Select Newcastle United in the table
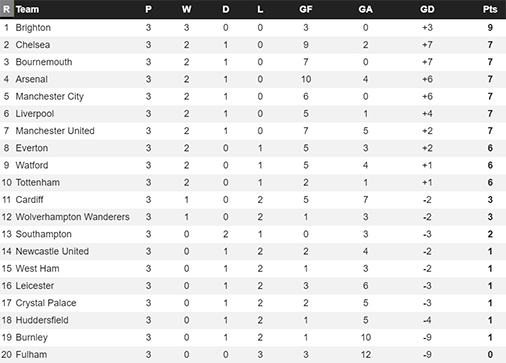Image resolution: width=506 pixels, height=363 pixels. click(x=52, y=251)
